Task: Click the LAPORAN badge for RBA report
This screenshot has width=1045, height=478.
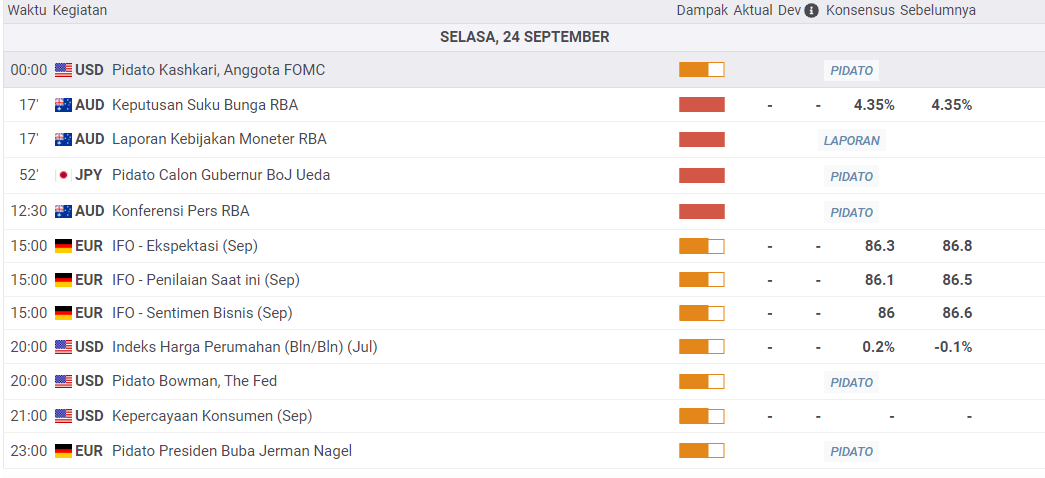Action: 851,141
